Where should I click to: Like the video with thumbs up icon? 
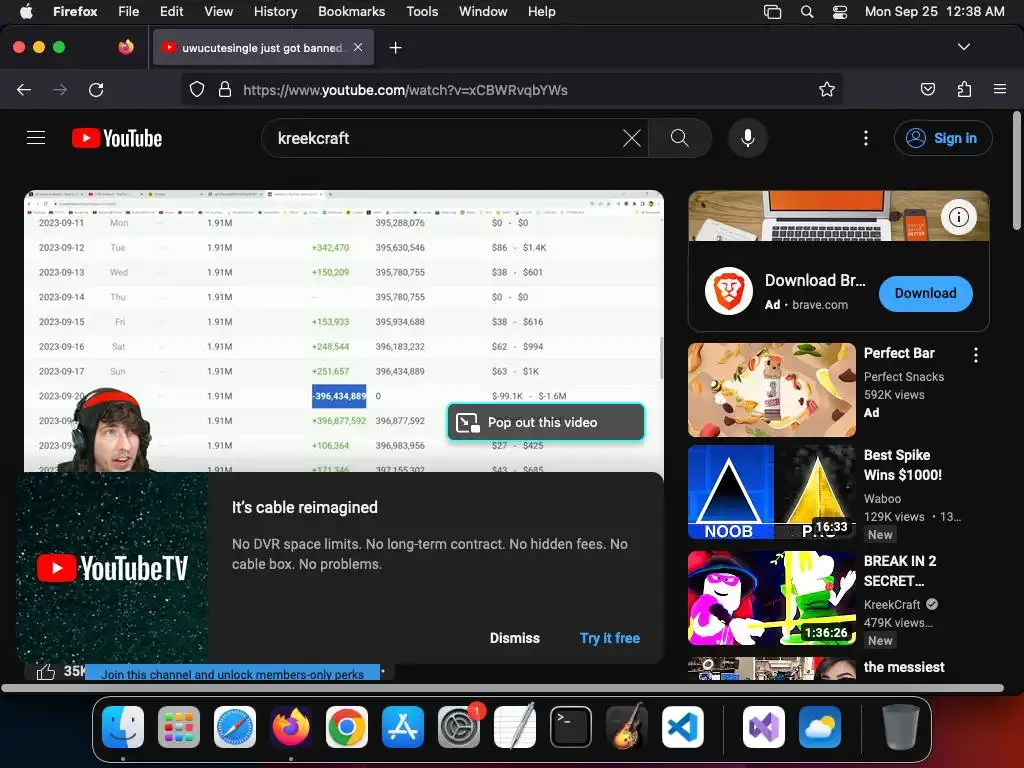click(x=46, y=672)
